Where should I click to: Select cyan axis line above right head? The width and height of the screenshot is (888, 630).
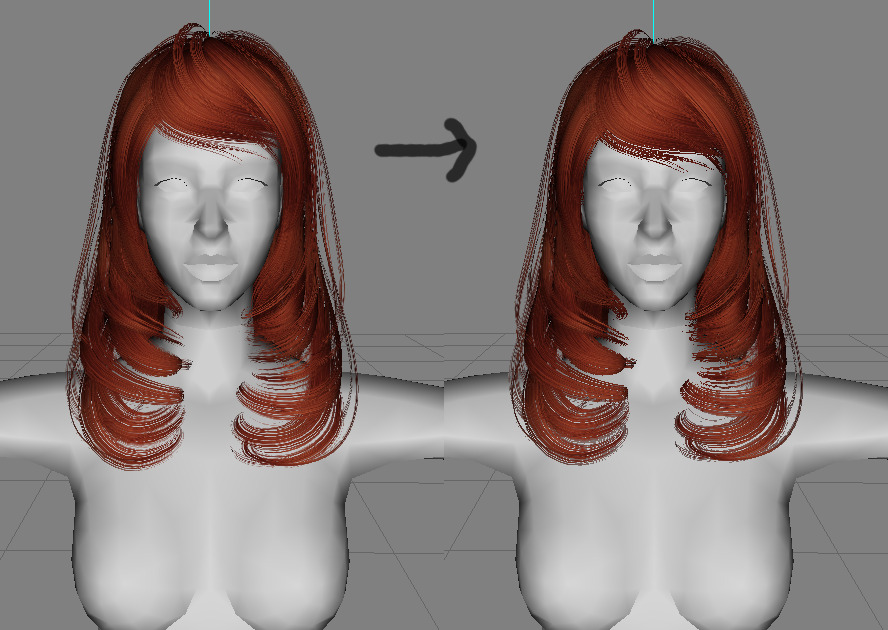click(654, 22)
